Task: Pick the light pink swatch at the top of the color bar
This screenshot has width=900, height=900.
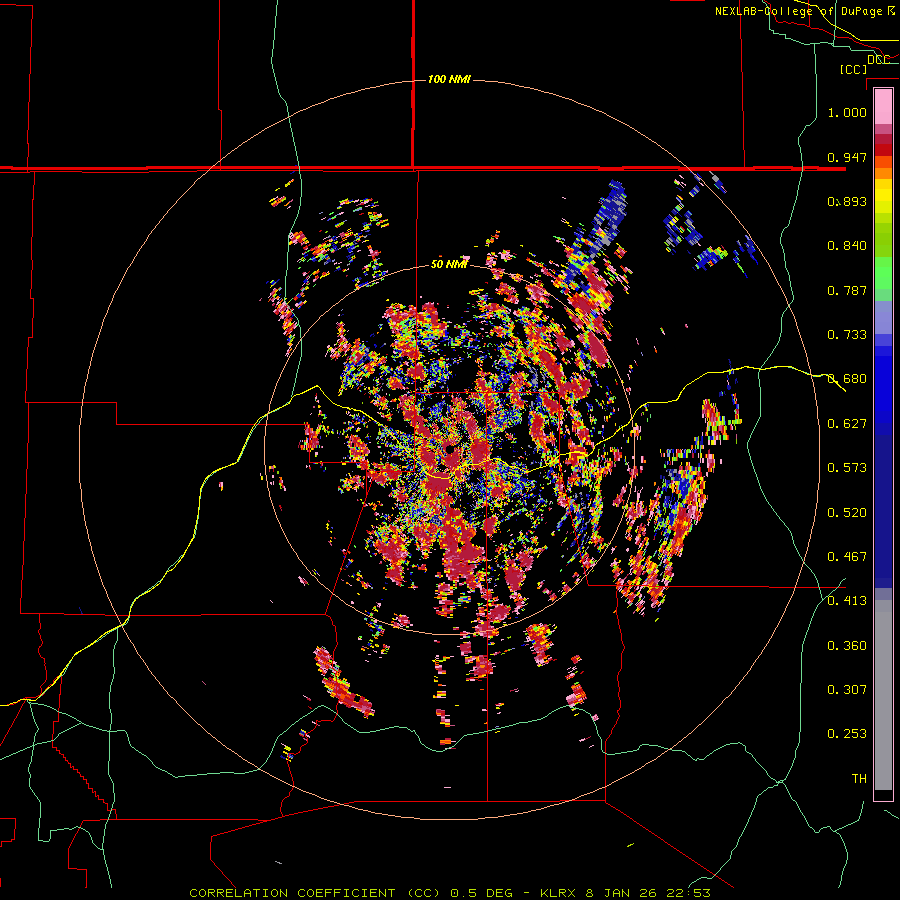Action: coord(883,106)
